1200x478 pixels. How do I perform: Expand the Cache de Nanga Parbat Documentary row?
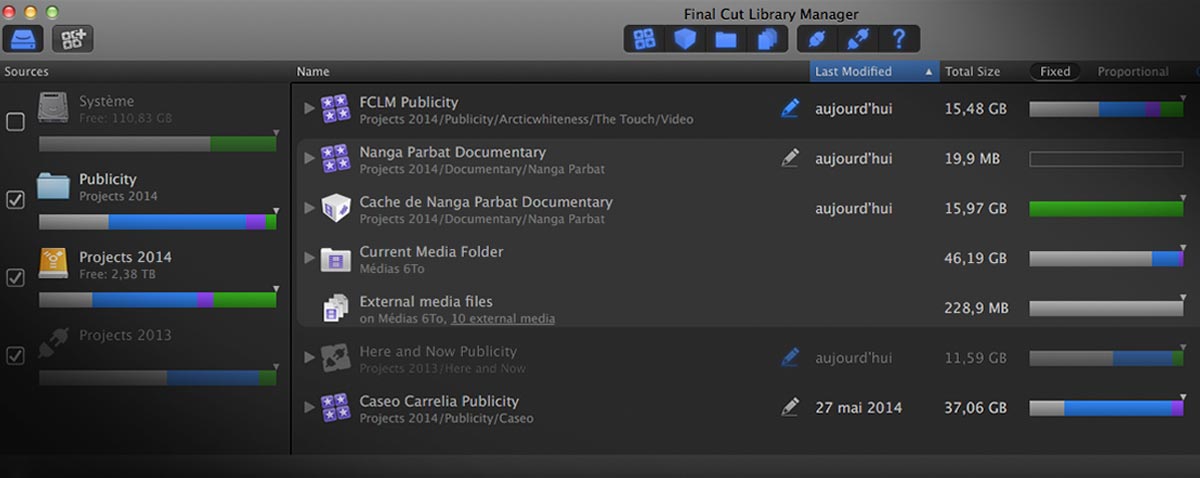coord(309,208)
